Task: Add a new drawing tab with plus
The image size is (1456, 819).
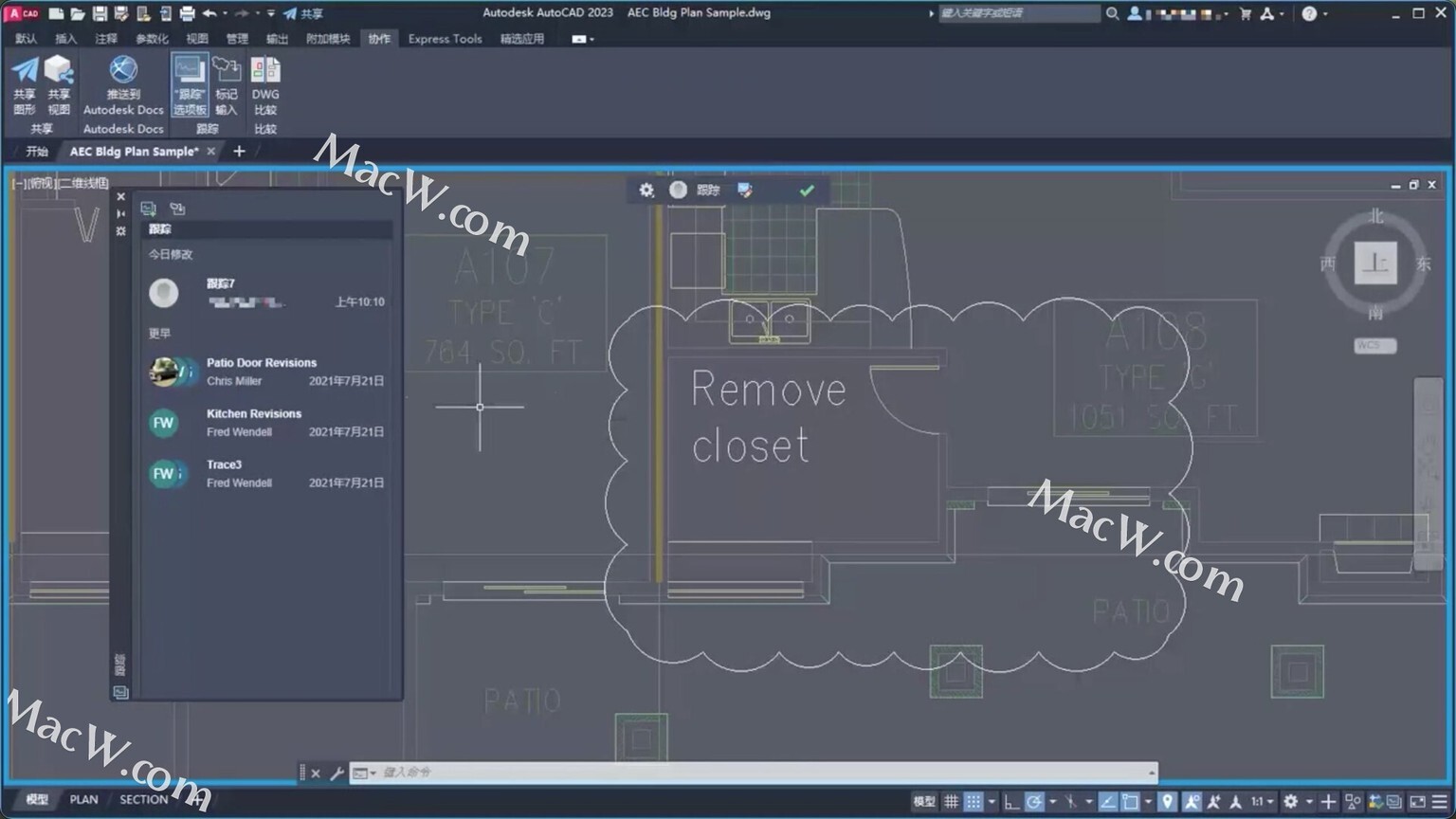Action: pos(239,152)
